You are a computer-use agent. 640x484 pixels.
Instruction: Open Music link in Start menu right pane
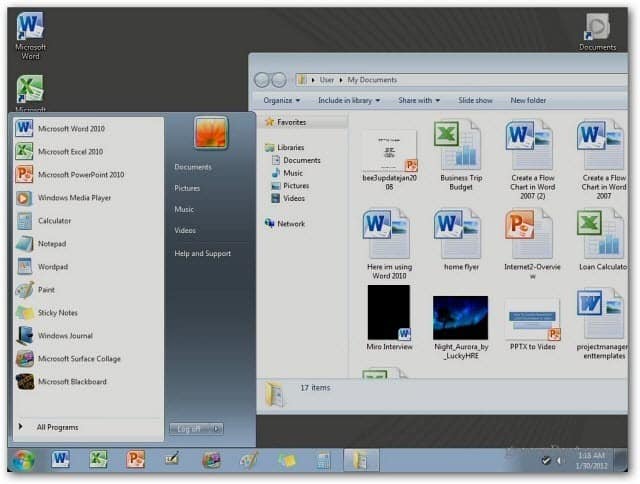184,209
